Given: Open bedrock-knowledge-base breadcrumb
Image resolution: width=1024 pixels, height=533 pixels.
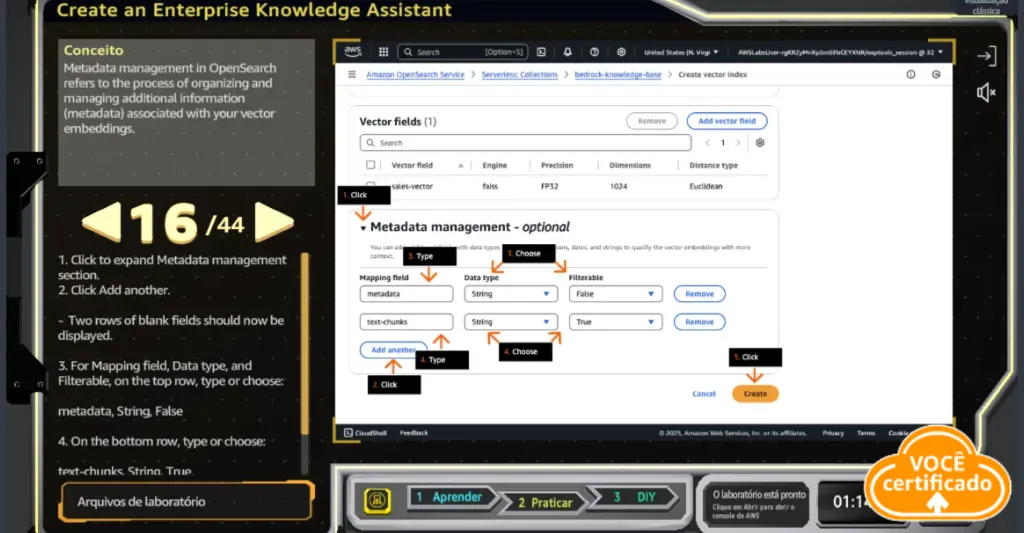Looking at the screenshot, I should pyautogui.click(x=618, y=74).
